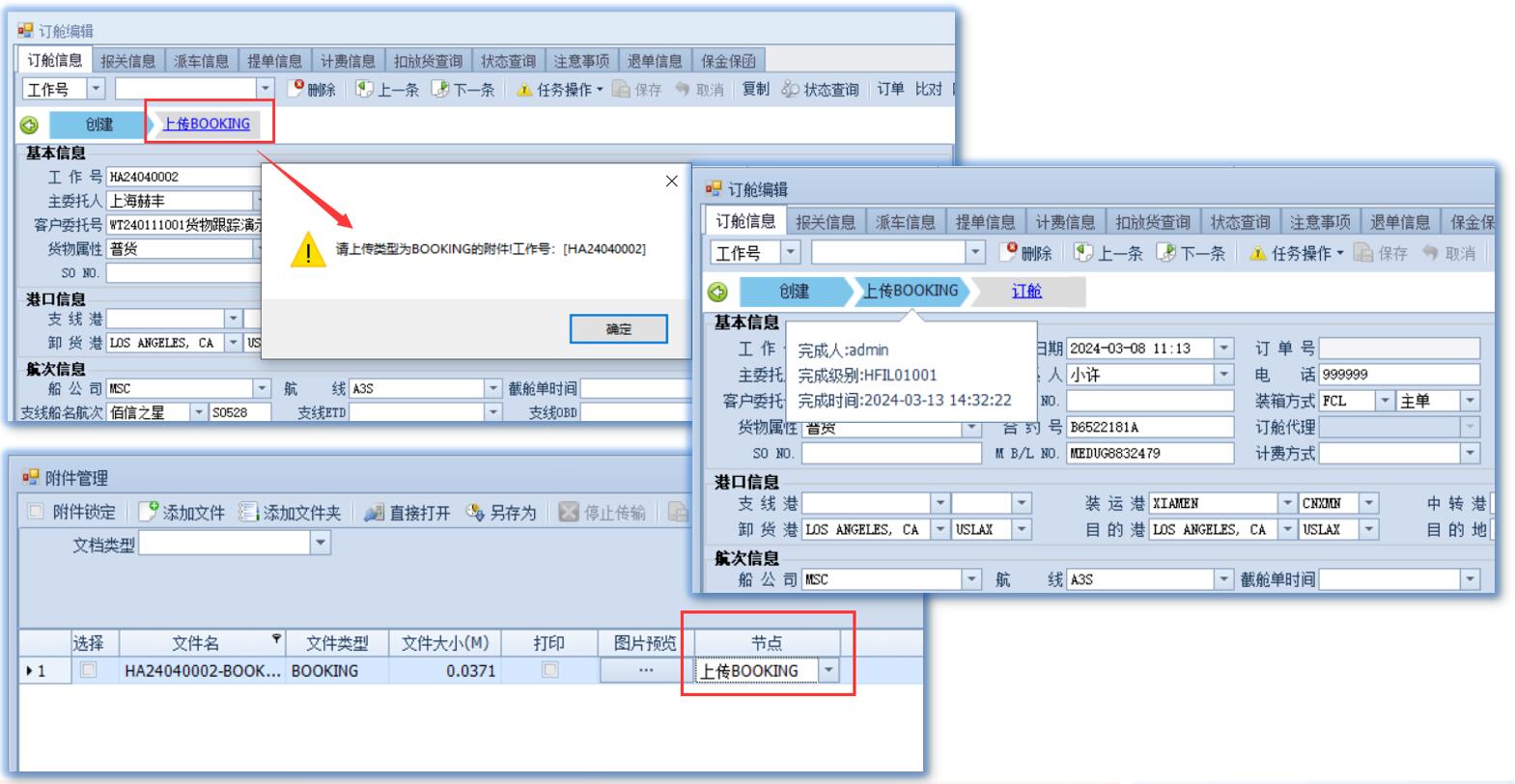This screenshot has height=784, width=1515.
Task: Click 电话 field showing 999999
Action: click(1399, 375)
